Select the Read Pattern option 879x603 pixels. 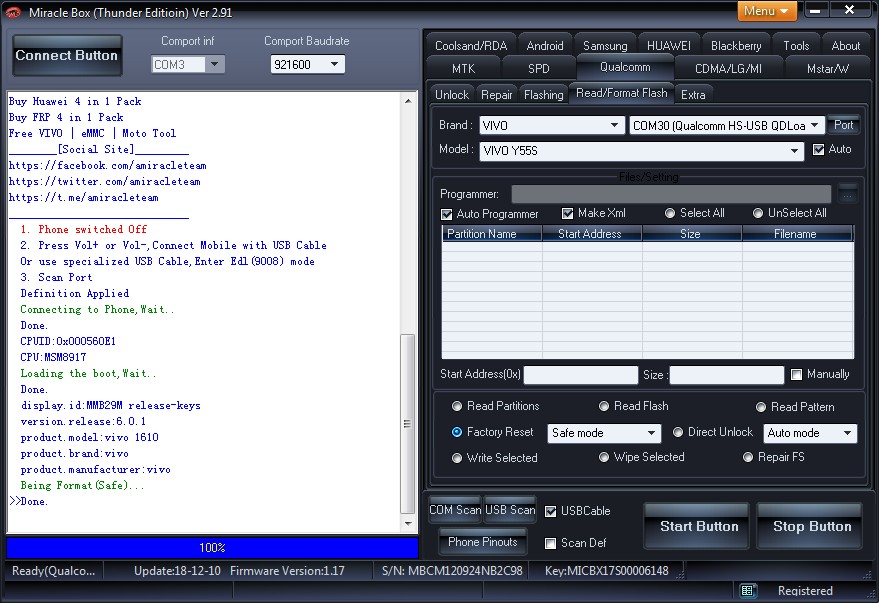[x=761, y=407]
